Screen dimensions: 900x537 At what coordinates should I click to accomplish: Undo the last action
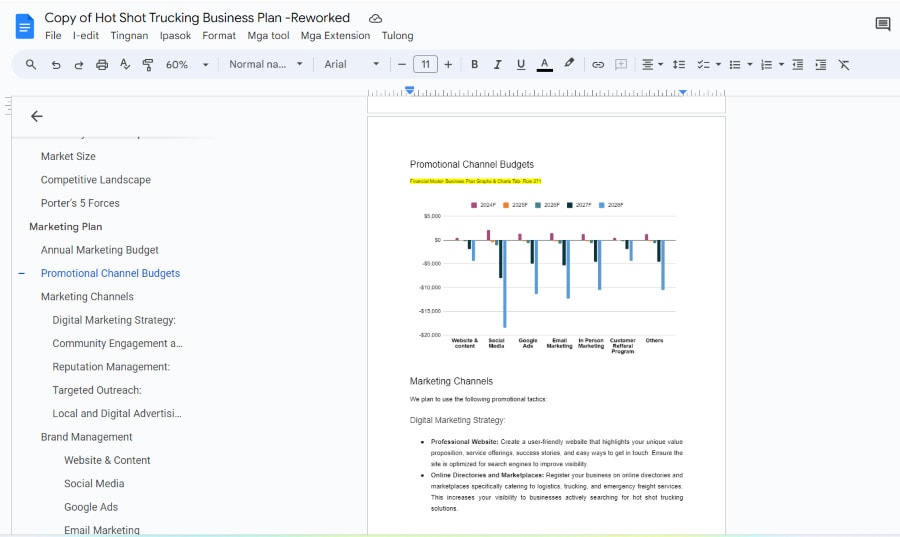pos(56,65)
